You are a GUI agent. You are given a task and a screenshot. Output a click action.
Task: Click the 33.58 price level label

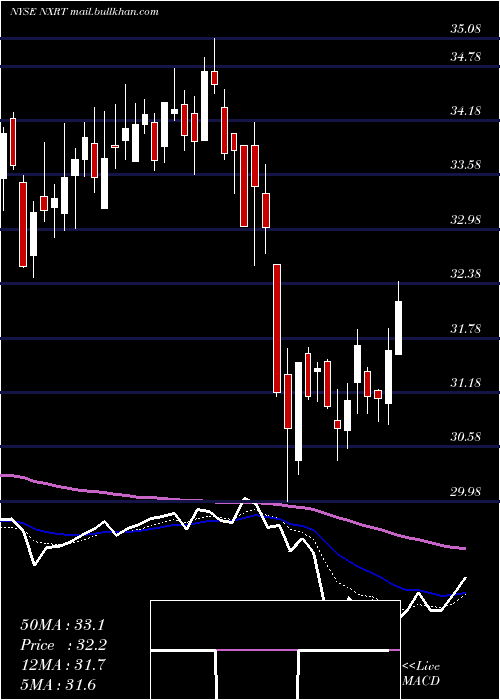[x=465, y=165]
